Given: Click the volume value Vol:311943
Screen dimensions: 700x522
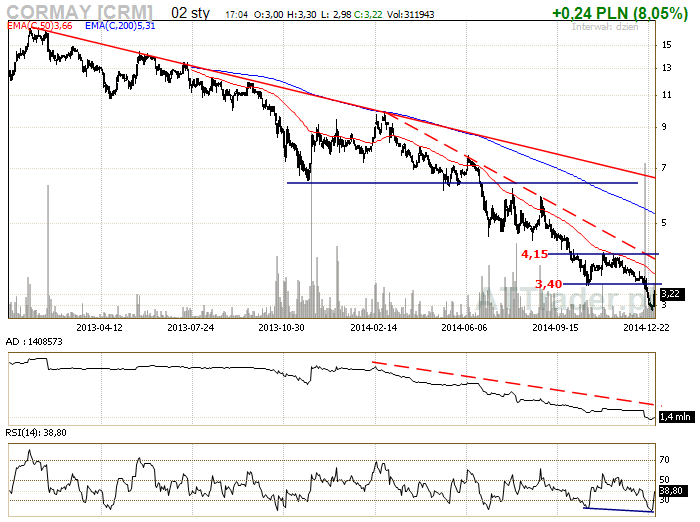Looking at the screenshot, I should tap(410, 15).
